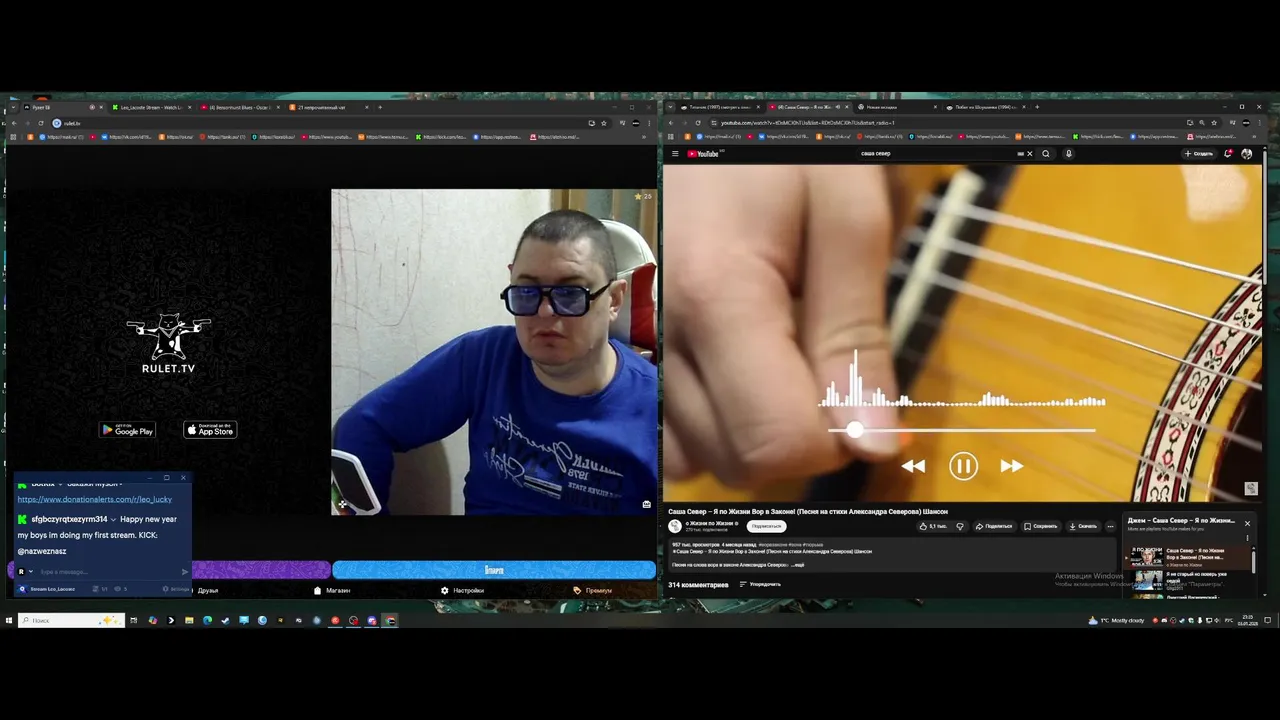Click the Создать create button on YouTube
The width and height of the screenshot is (1280, 720).
[x=1199, y=154]
